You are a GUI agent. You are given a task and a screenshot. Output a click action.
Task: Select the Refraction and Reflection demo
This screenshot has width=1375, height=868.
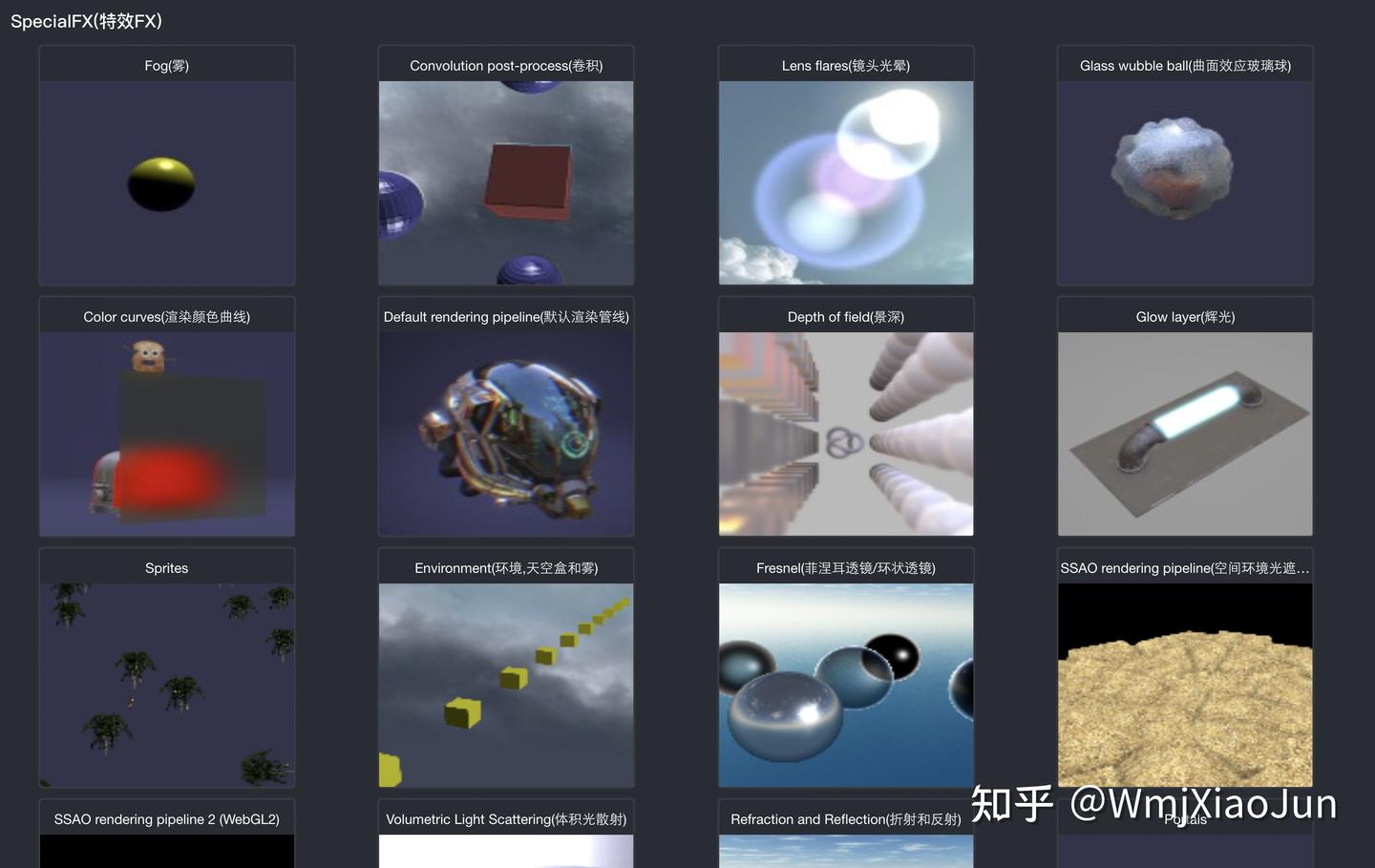tap(846, 818)
